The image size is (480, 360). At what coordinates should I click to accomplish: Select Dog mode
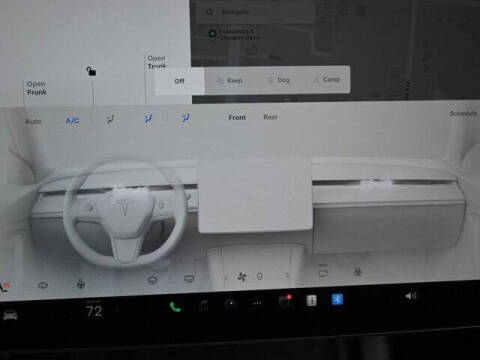(x=279, y=80)
